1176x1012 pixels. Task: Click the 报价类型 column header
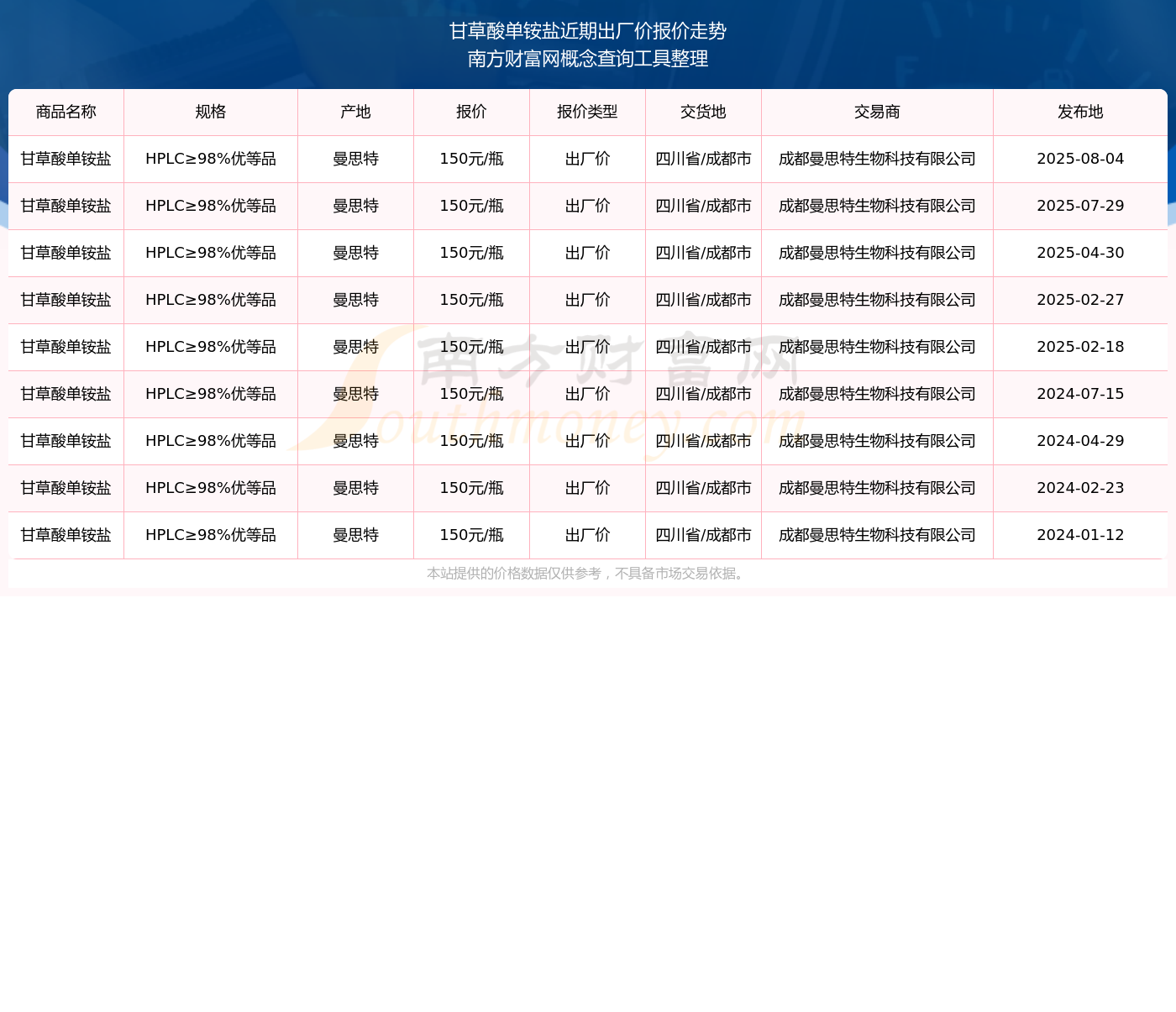[587, 112]
